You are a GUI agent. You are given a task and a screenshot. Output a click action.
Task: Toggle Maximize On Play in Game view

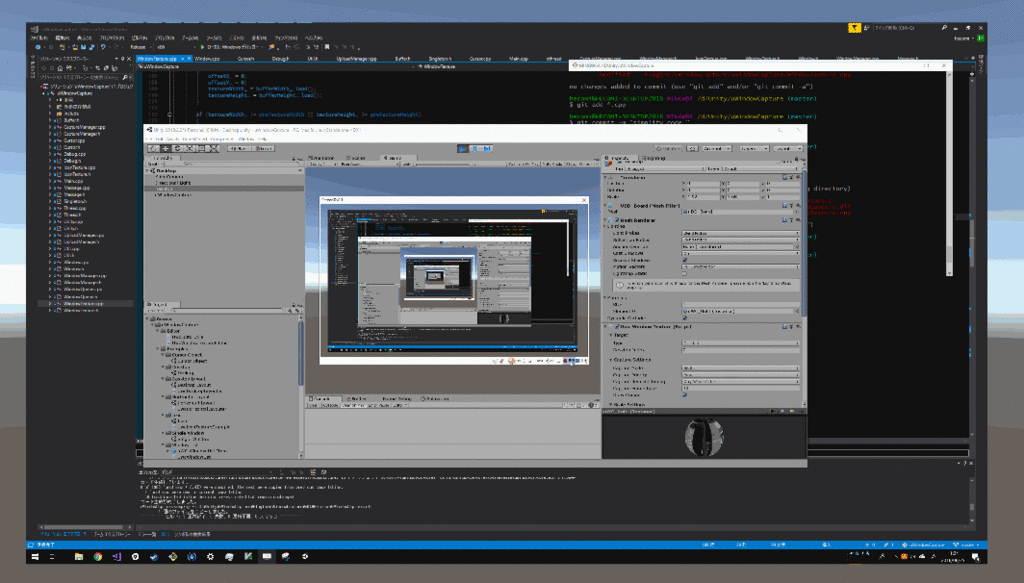tap(522, 164)
